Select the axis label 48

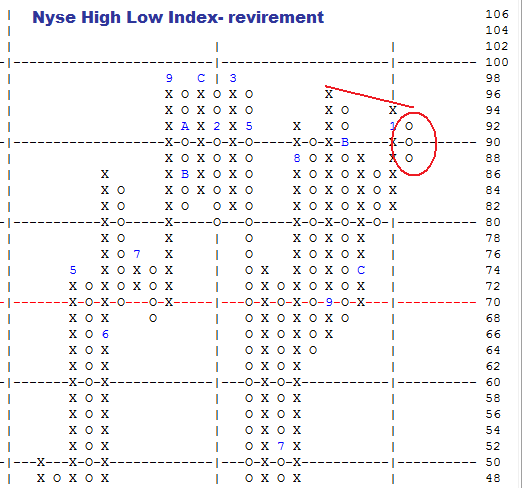(493, 479)
